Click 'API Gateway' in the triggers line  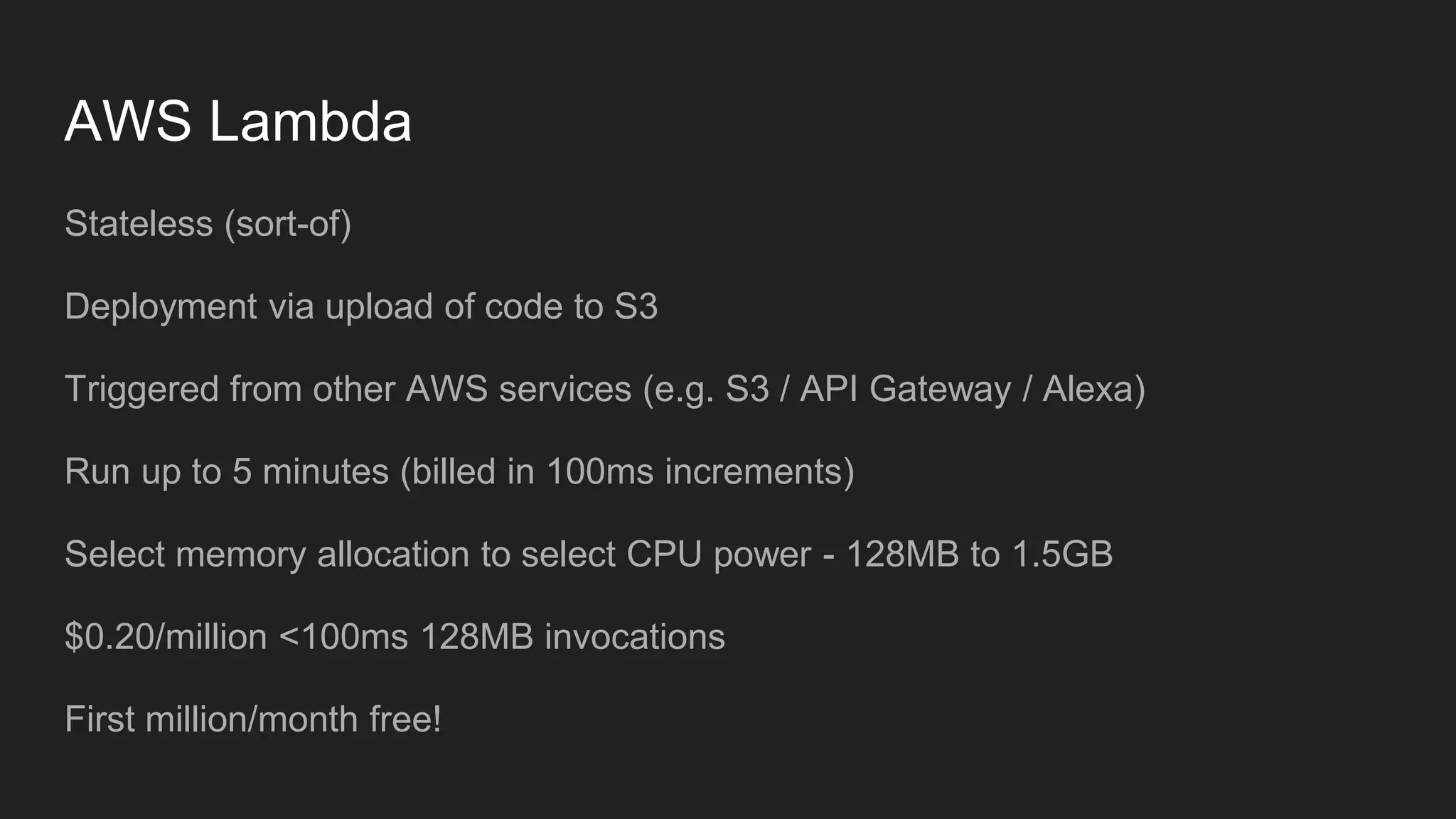[x=904, y=389]
